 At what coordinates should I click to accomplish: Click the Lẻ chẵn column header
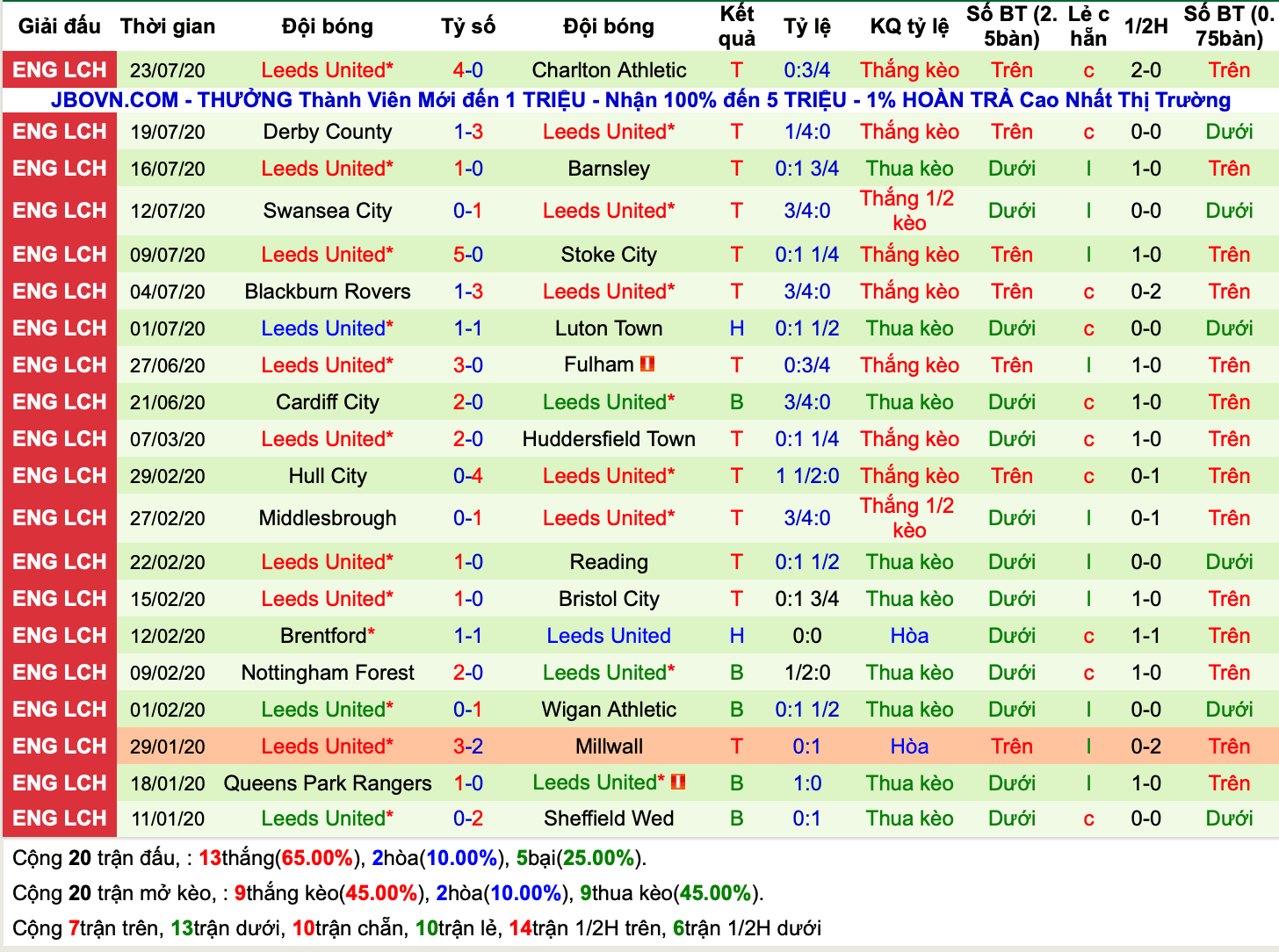click(x=1088, y=26)
